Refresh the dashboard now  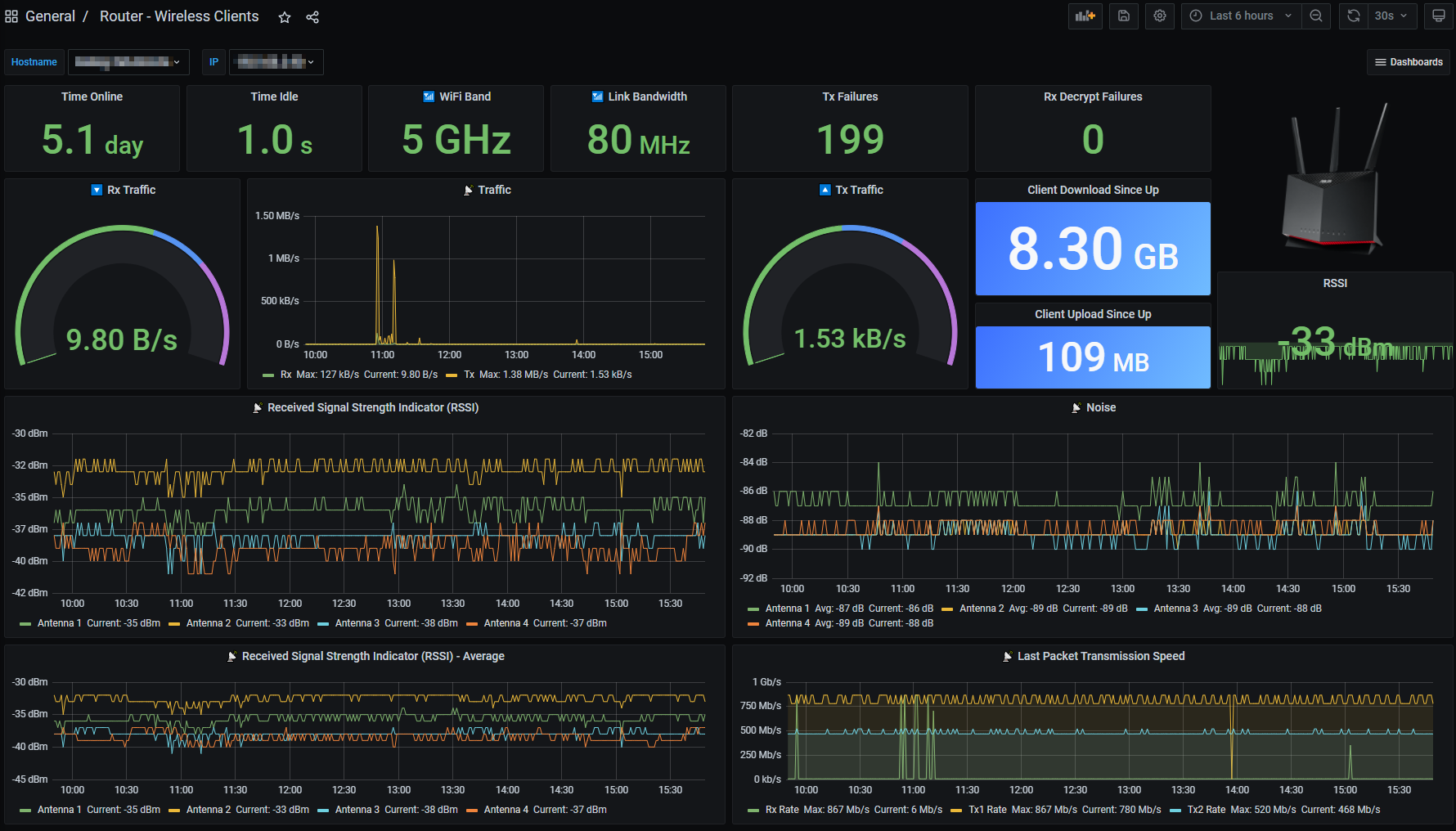[x=1354, y=16]
